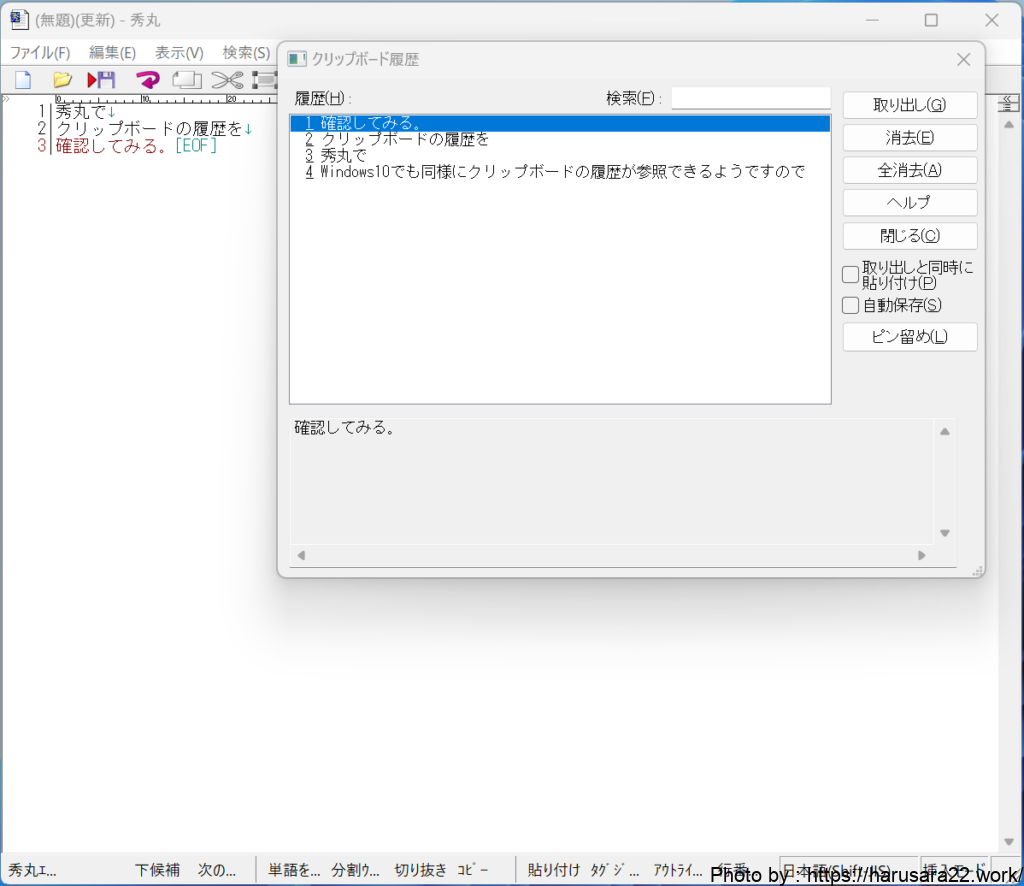Open the ファイル(F) menu
The height and width of the screenshot is (886, 1024).
click(40, 52)
